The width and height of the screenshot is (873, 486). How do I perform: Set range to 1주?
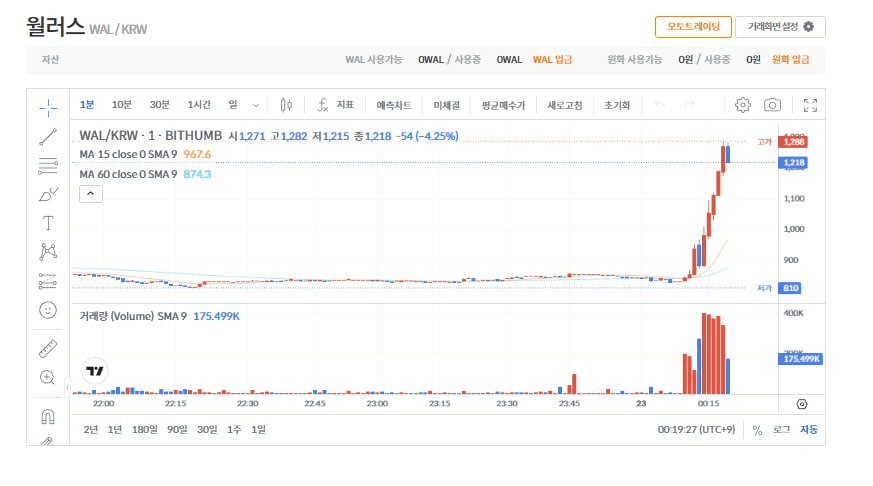234,430
